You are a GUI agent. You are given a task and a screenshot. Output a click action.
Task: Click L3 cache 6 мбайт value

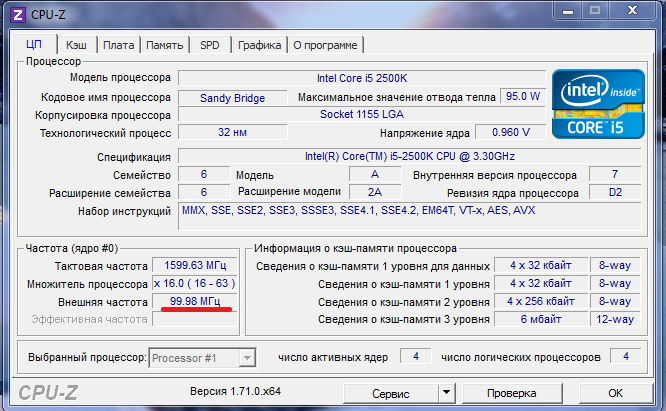(541, 319)
